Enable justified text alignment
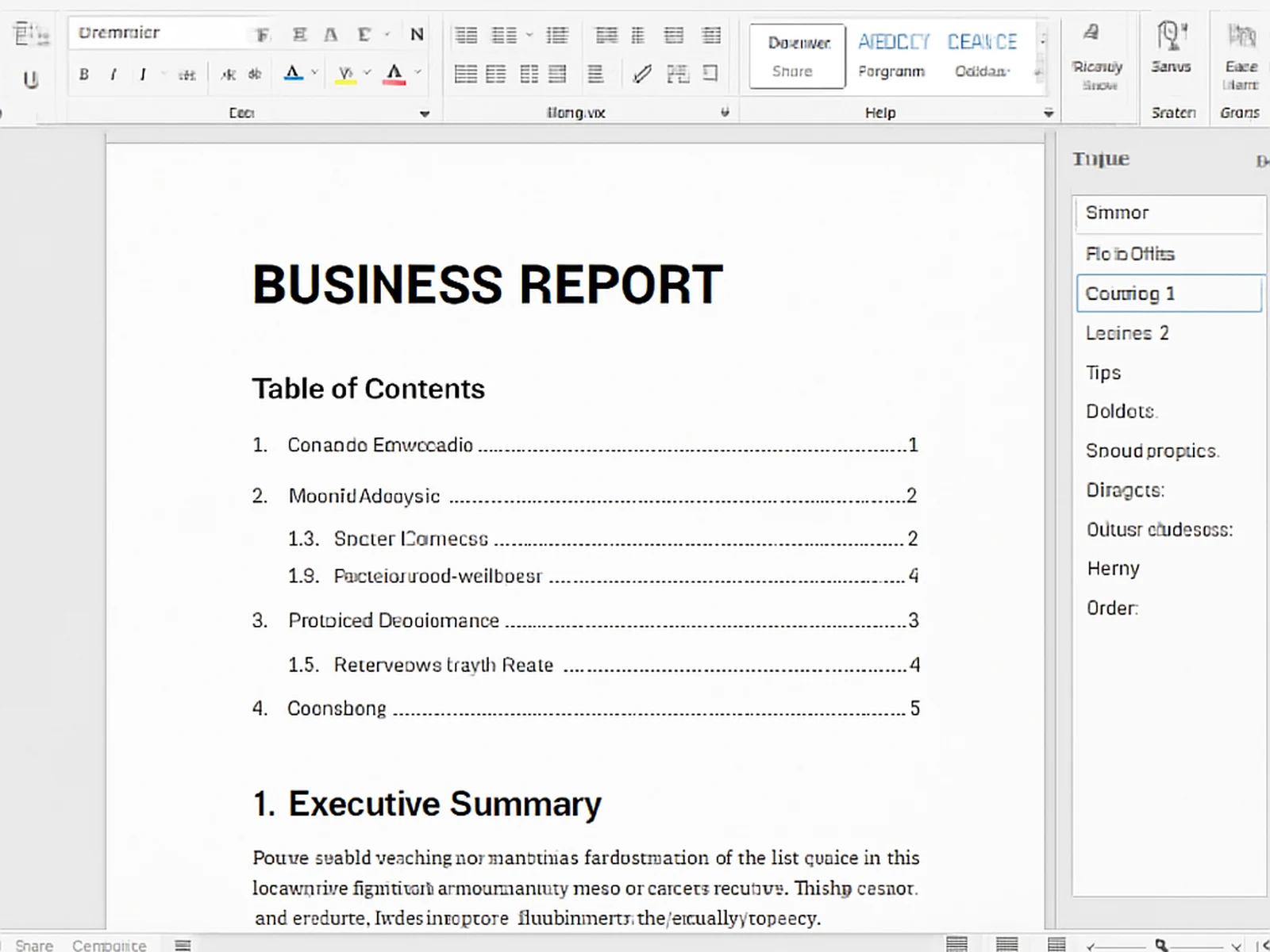The height and width of the screenshot is (952, 1270). click(558, 74)
